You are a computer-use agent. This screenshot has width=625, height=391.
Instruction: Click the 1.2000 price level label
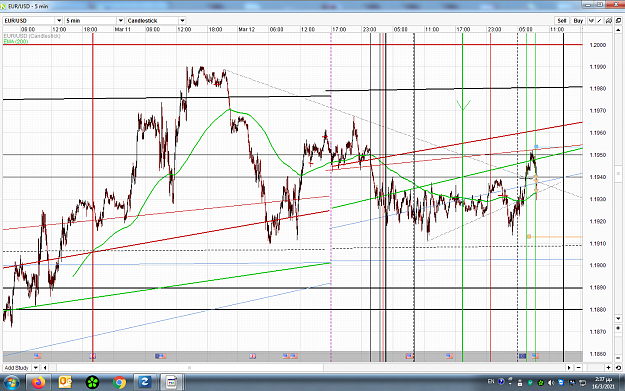pos(598,45)
